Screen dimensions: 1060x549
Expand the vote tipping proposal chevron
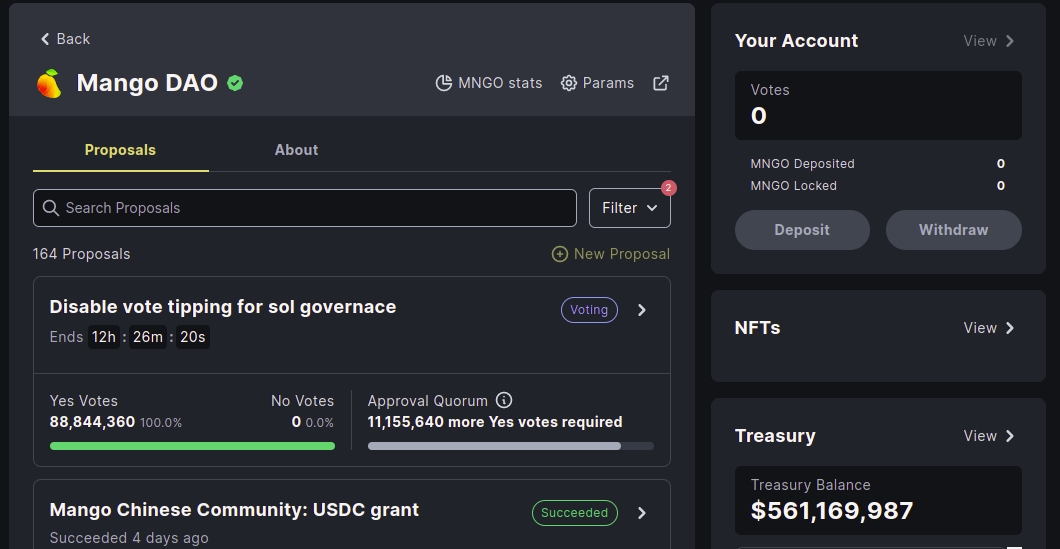(x=642, y=310)
